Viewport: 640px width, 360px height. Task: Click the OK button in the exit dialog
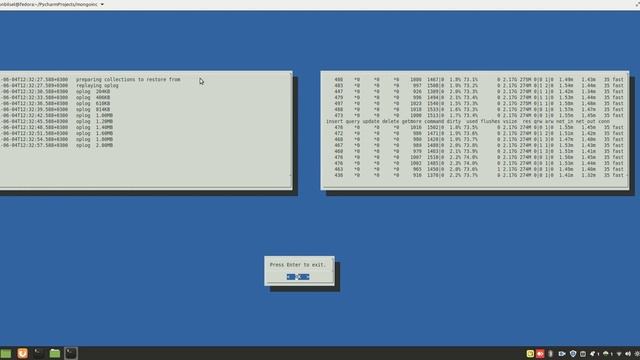click(x=298, y=277)
